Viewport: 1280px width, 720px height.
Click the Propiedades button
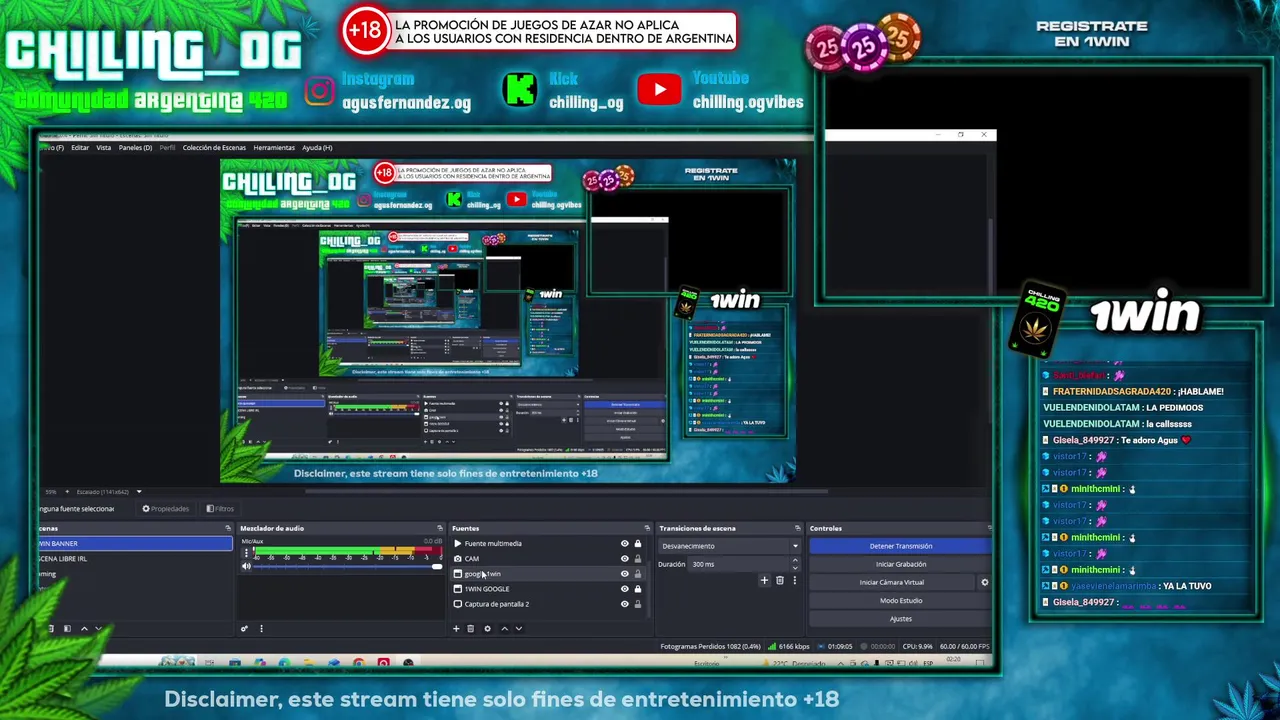pyautogui.click(x=166, y=508)
